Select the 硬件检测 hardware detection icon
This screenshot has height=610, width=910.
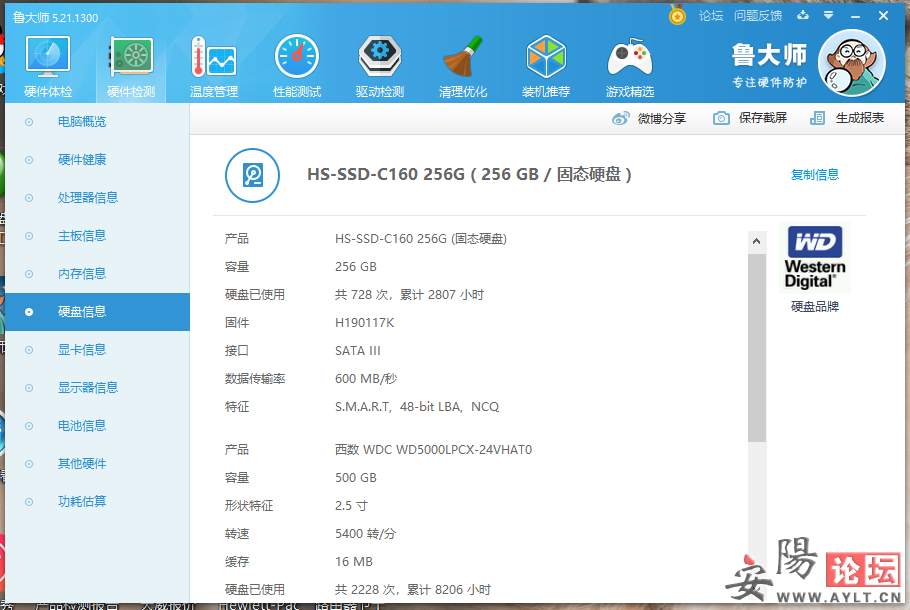131,57
